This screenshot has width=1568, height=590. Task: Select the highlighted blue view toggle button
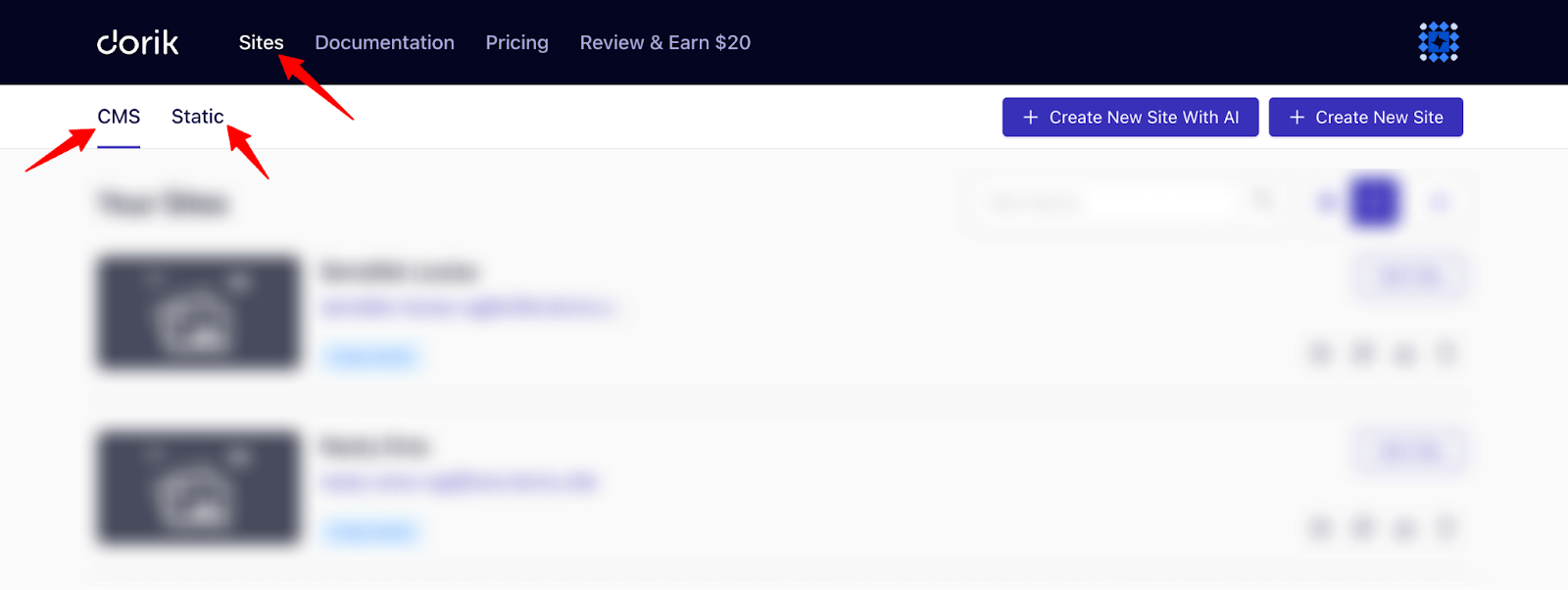coord(1374,202)
